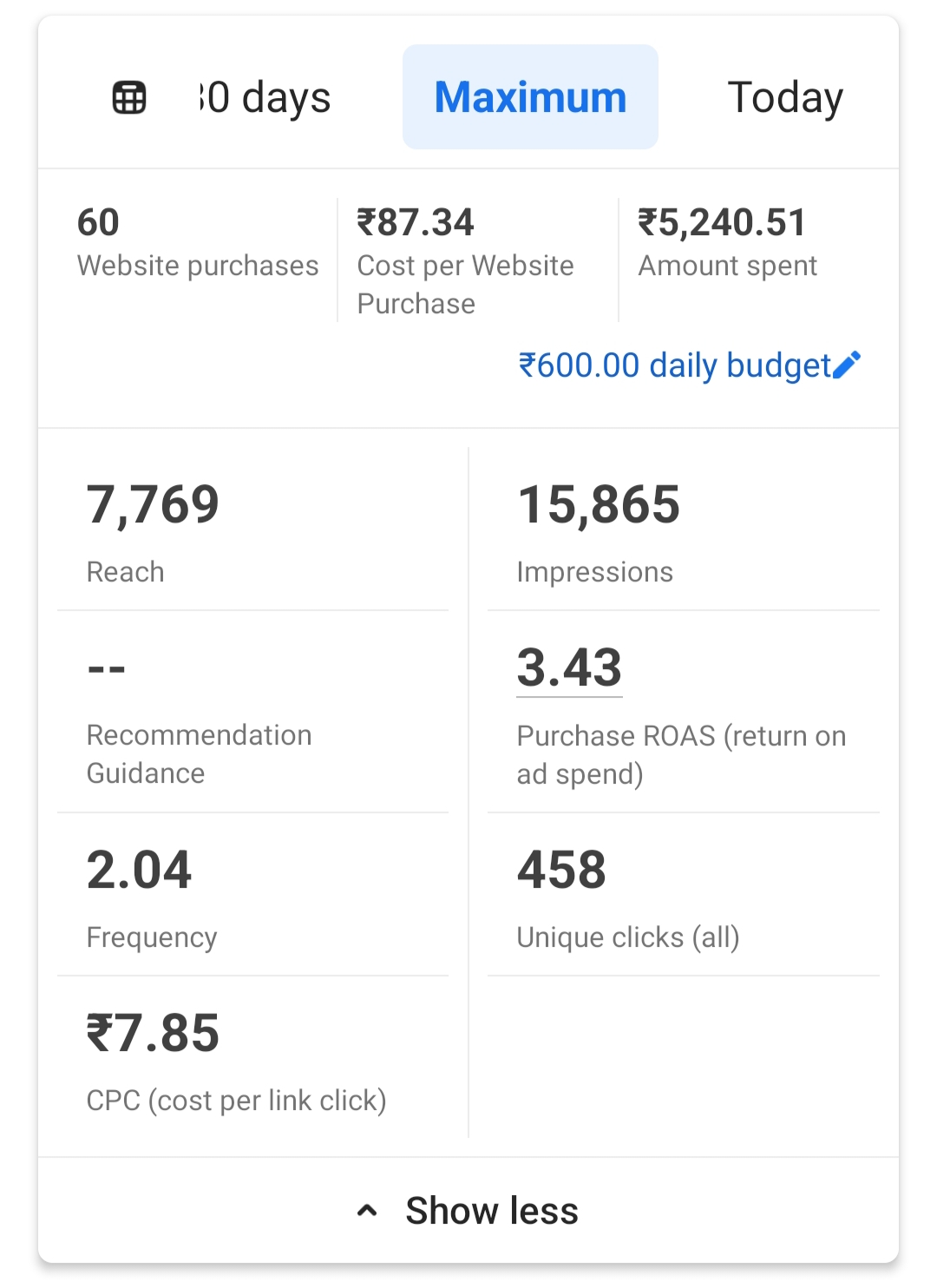Tap the 7,769 Reach metric card
Image resolution: width=937 pixels, height=1288 pixels.
click(x=252, y=531)
